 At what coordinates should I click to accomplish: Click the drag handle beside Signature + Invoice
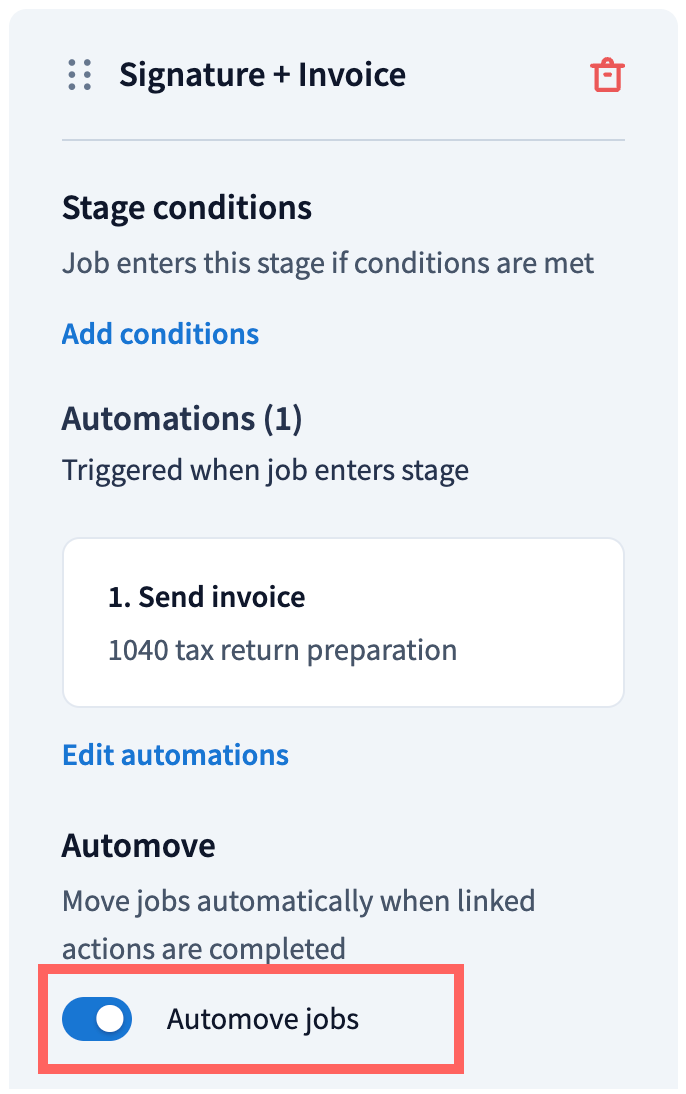80,75
